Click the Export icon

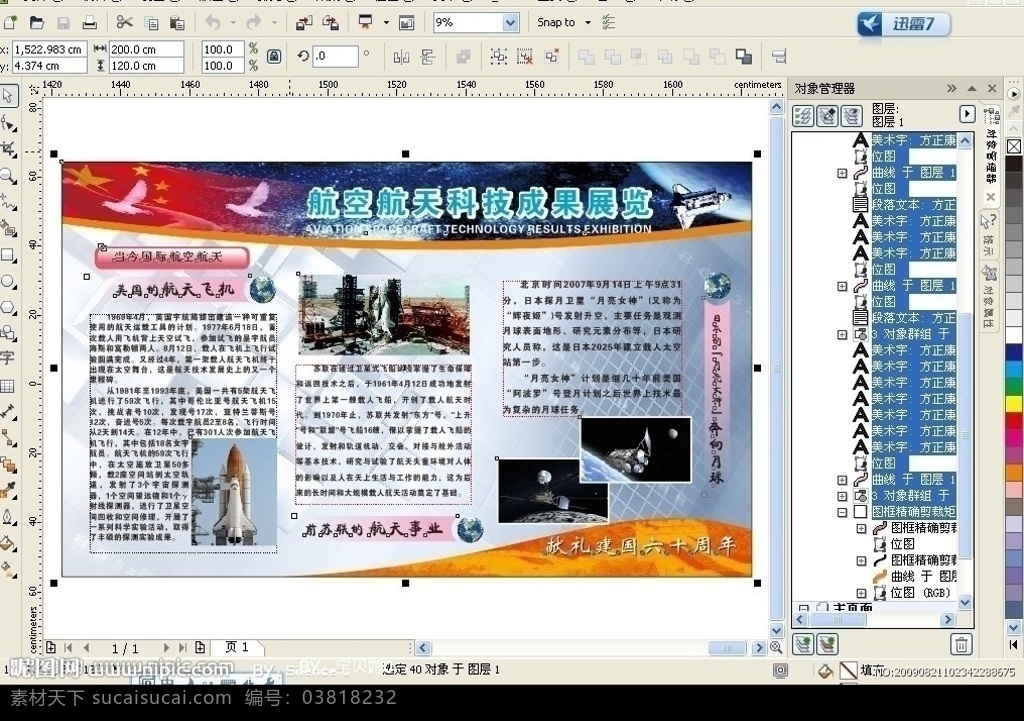(x=330, y=23)
